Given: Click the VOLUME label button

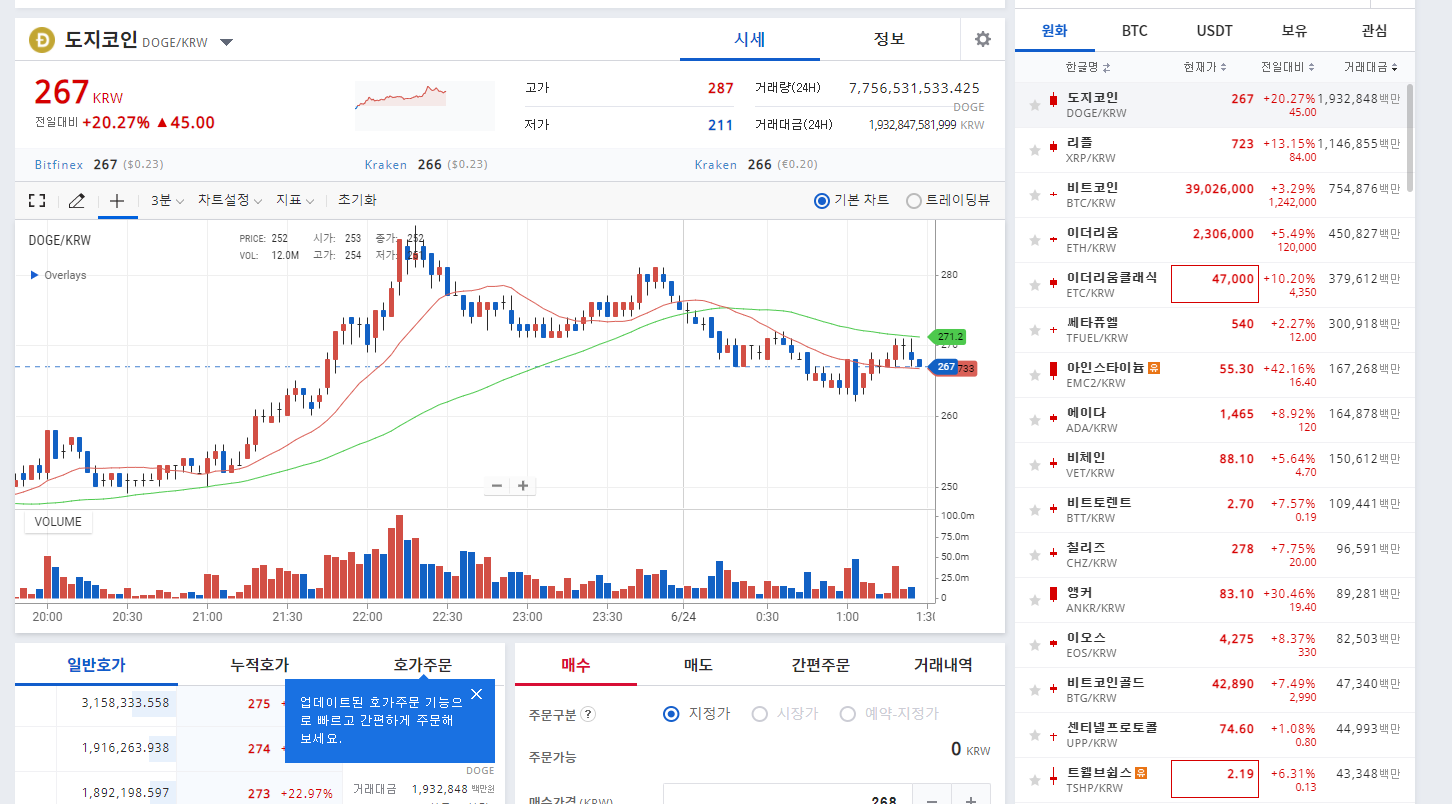Looking at the screenshot, I should tap(58, 522).
